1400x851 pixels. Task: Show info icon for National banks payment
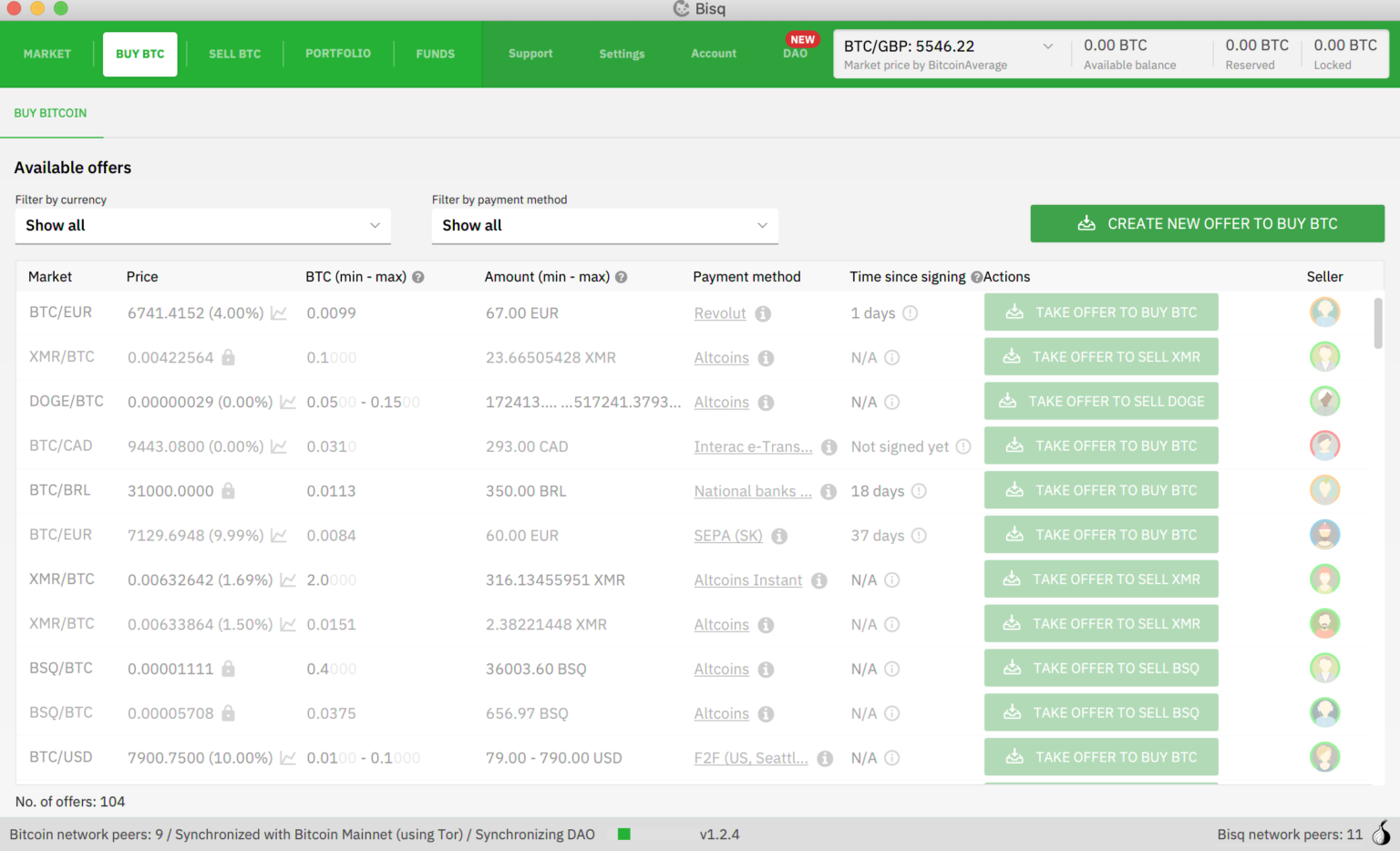coord(829,491)
